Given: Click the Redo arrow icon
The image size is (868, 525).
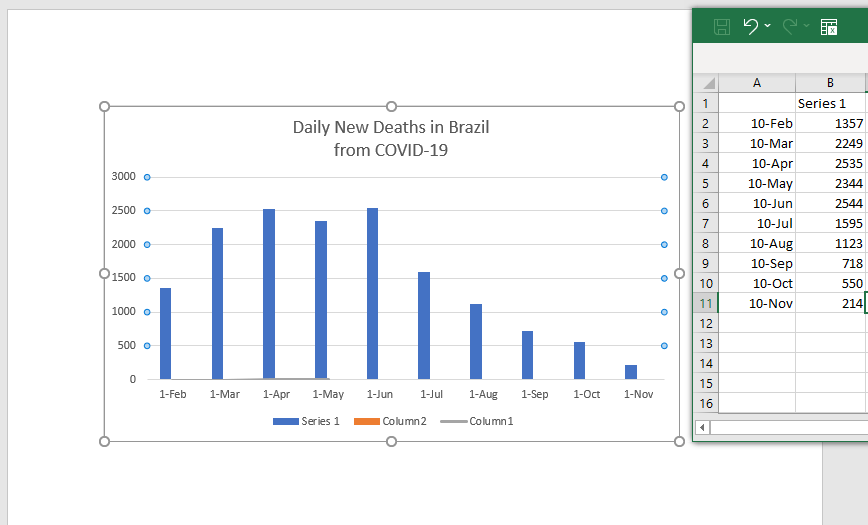Looking at the screenshot, I should point(790,26).
